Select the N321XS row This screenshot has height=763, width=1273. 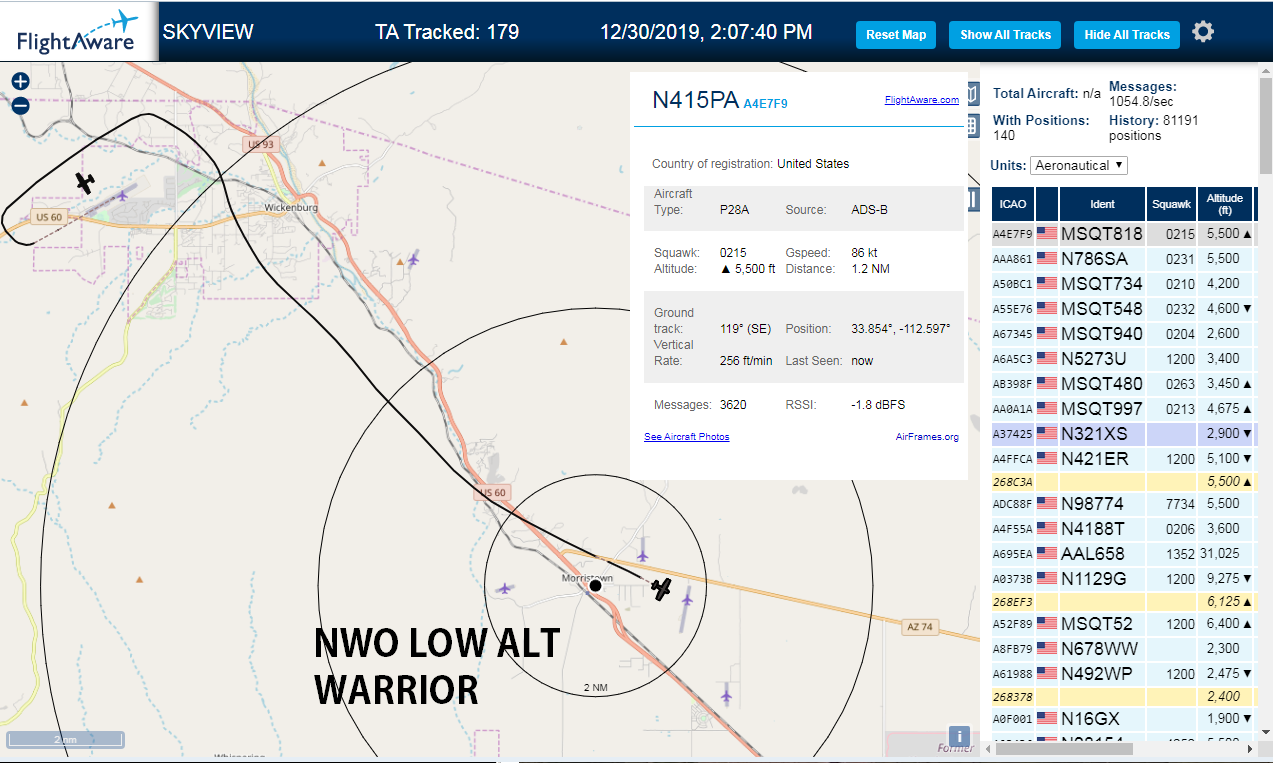[1124, 433]
